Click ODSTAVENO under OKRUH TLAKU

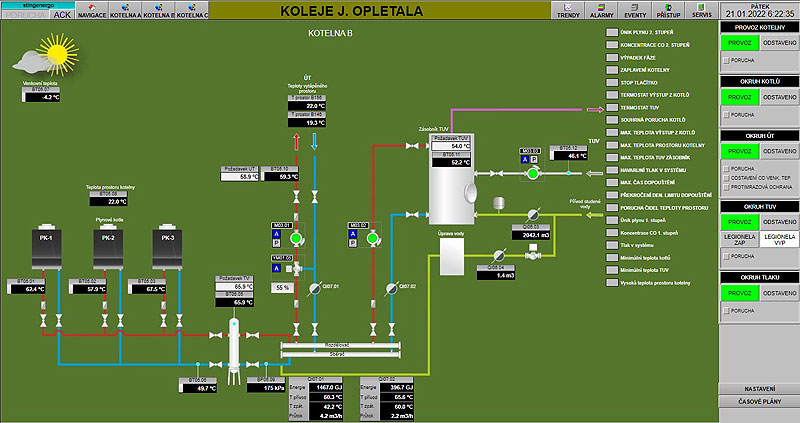tap(780, 293)
